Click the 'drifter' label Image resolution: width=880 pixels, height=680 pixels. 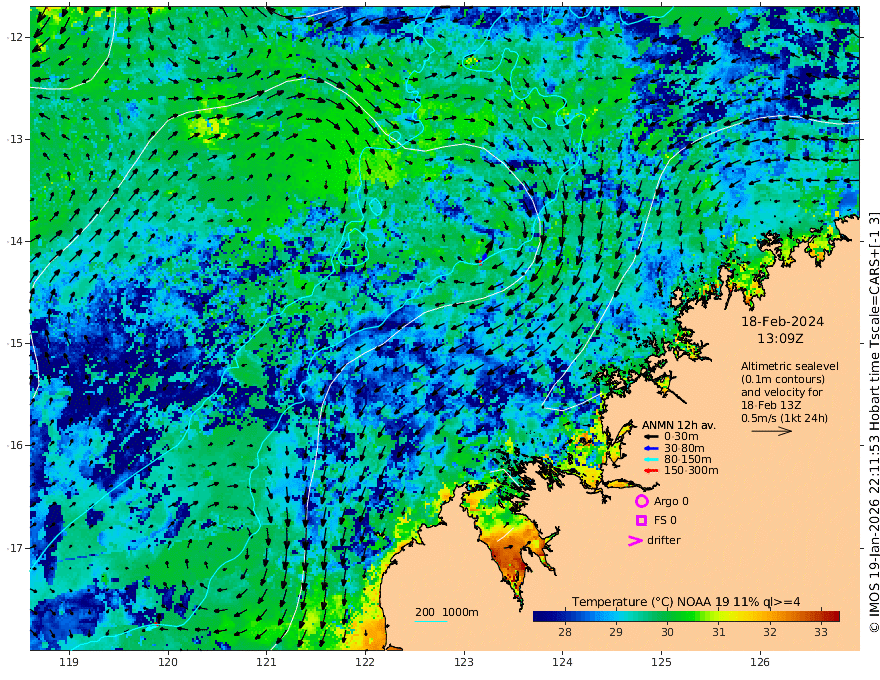coord(663,540)
